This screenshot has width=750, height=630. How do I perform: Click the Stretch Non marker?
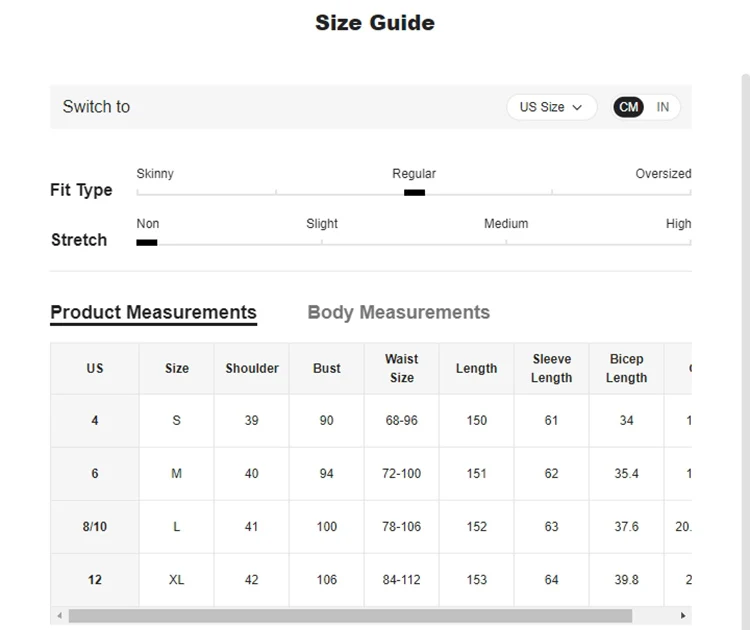(147, 243)
